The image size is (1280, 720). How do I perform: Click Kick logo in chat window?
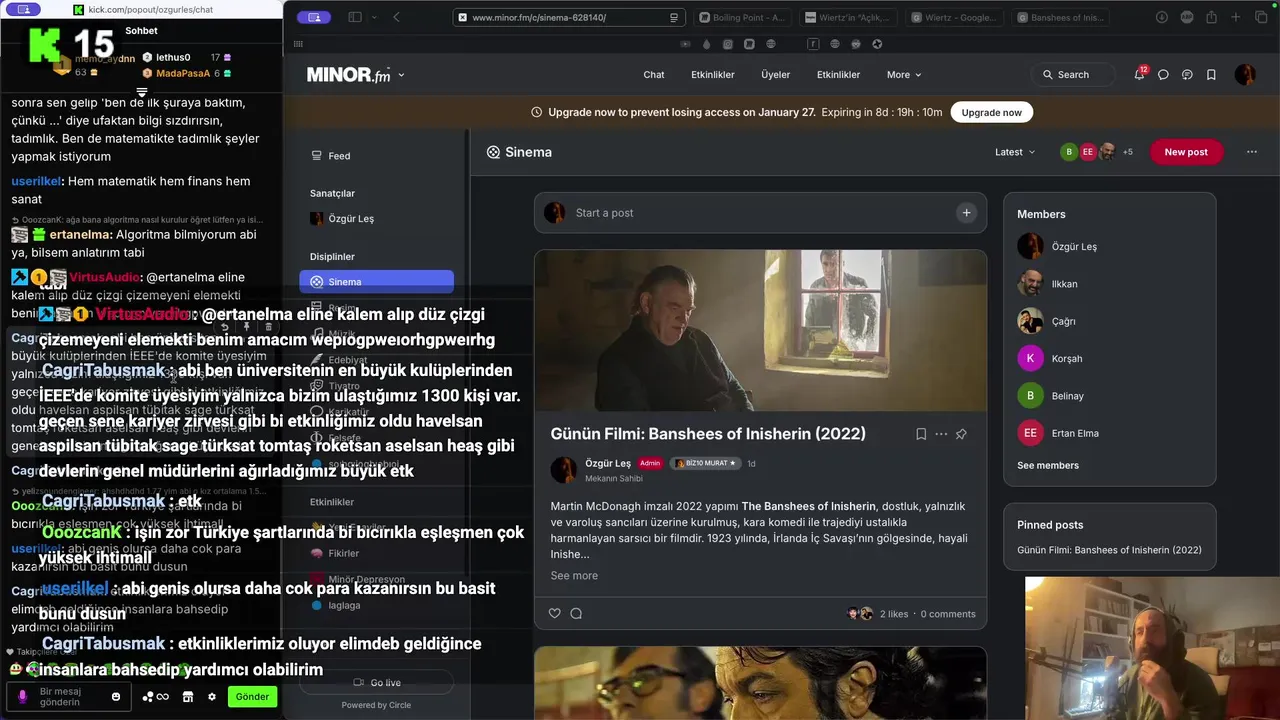(x=44, y=45)
